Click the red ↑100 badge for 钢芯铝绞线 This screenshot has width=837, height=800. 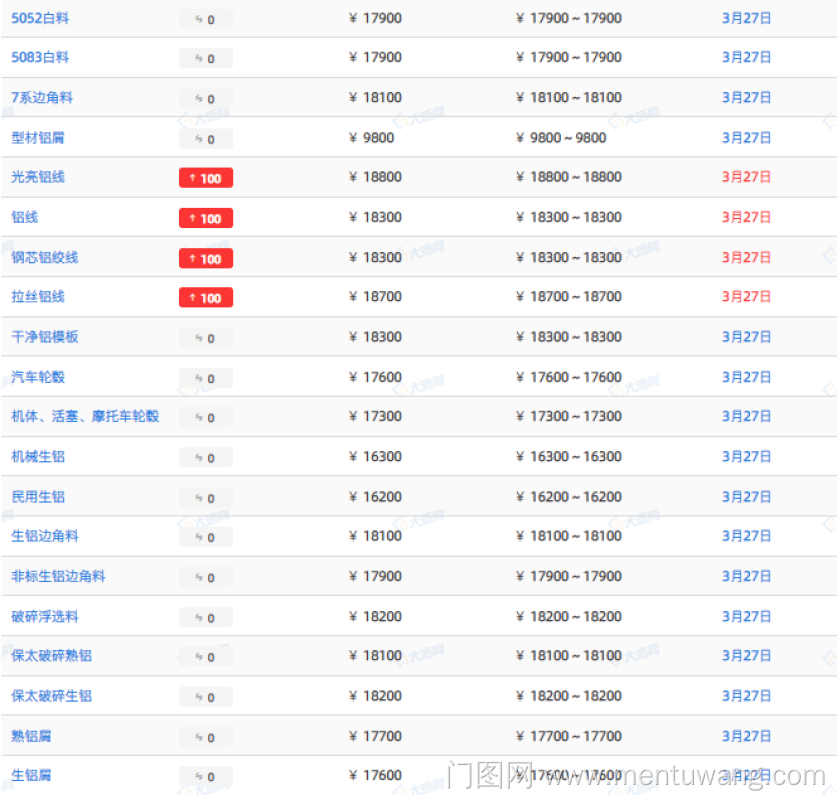205,258
